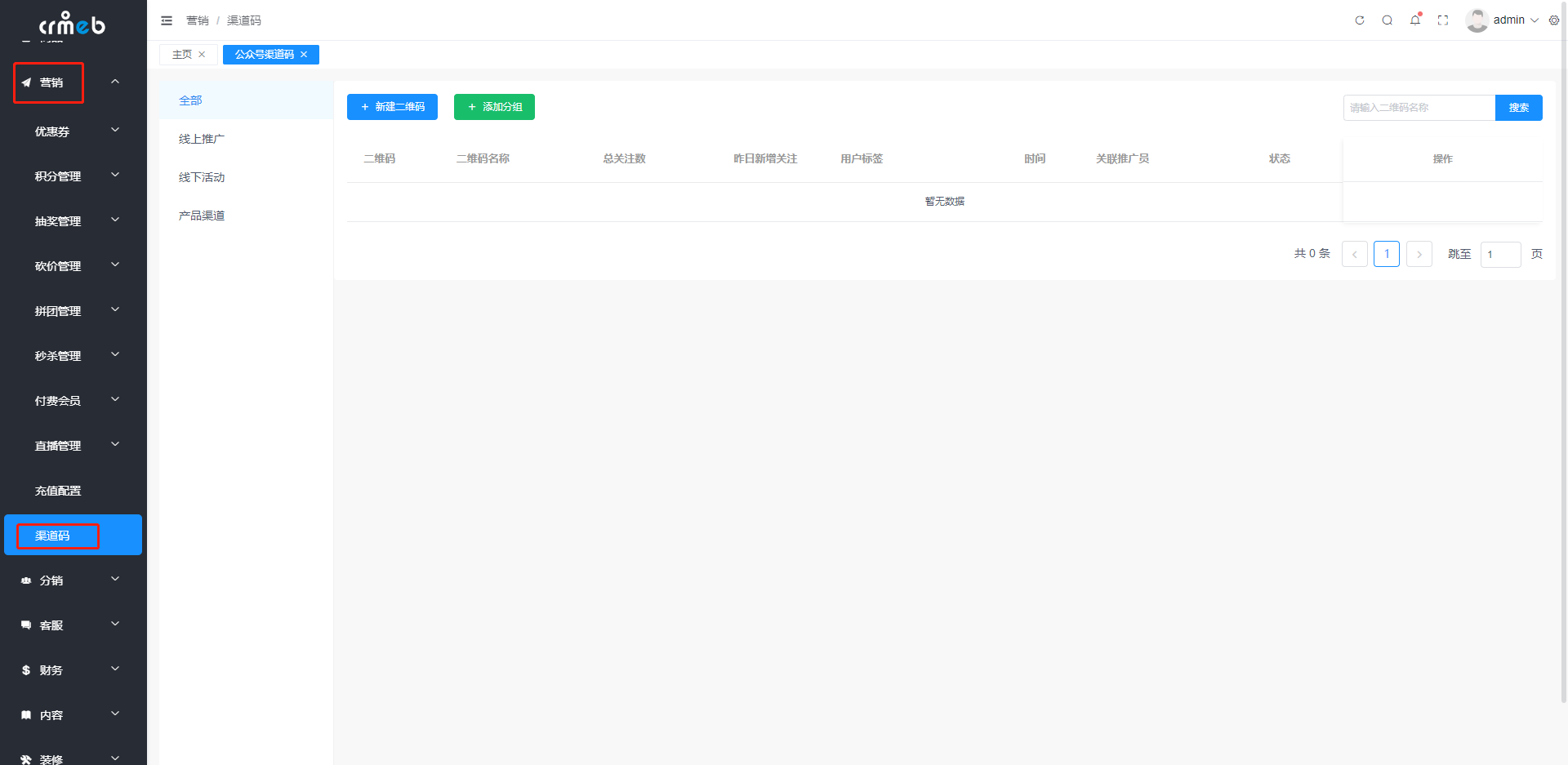Open the search magnifier icon in the header
Image resolution: width=1568 pixels, height=765 pixels.
[x=1388, y=20]
